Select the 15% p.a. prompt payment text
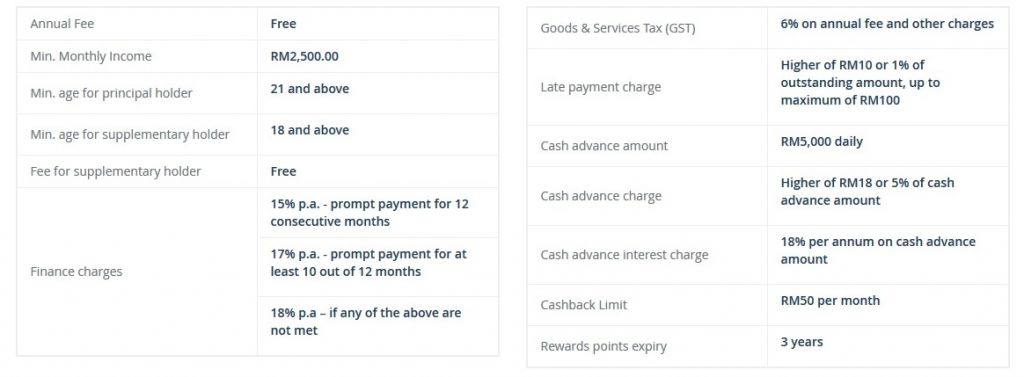This screenshot has width=1024, height=377. coord(370,212)
